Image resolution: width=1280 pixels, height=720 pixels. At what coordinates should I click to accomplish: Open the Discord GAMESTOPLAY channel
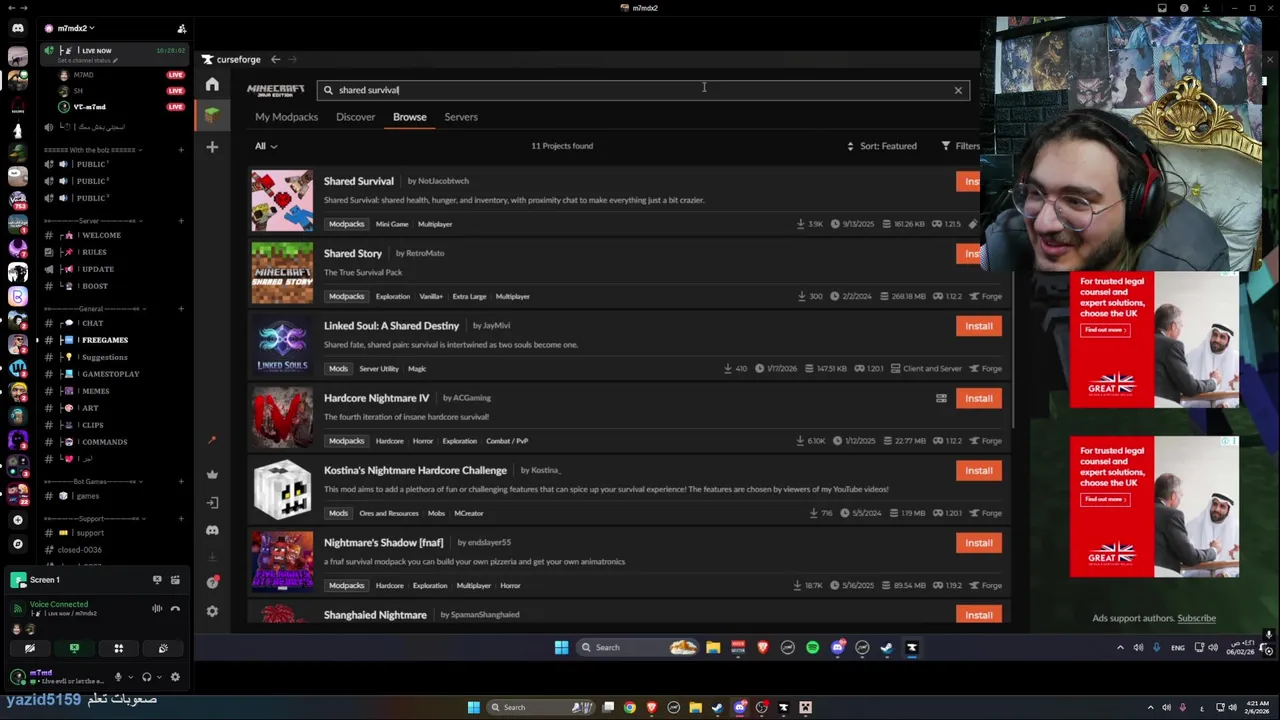point(110,374)
